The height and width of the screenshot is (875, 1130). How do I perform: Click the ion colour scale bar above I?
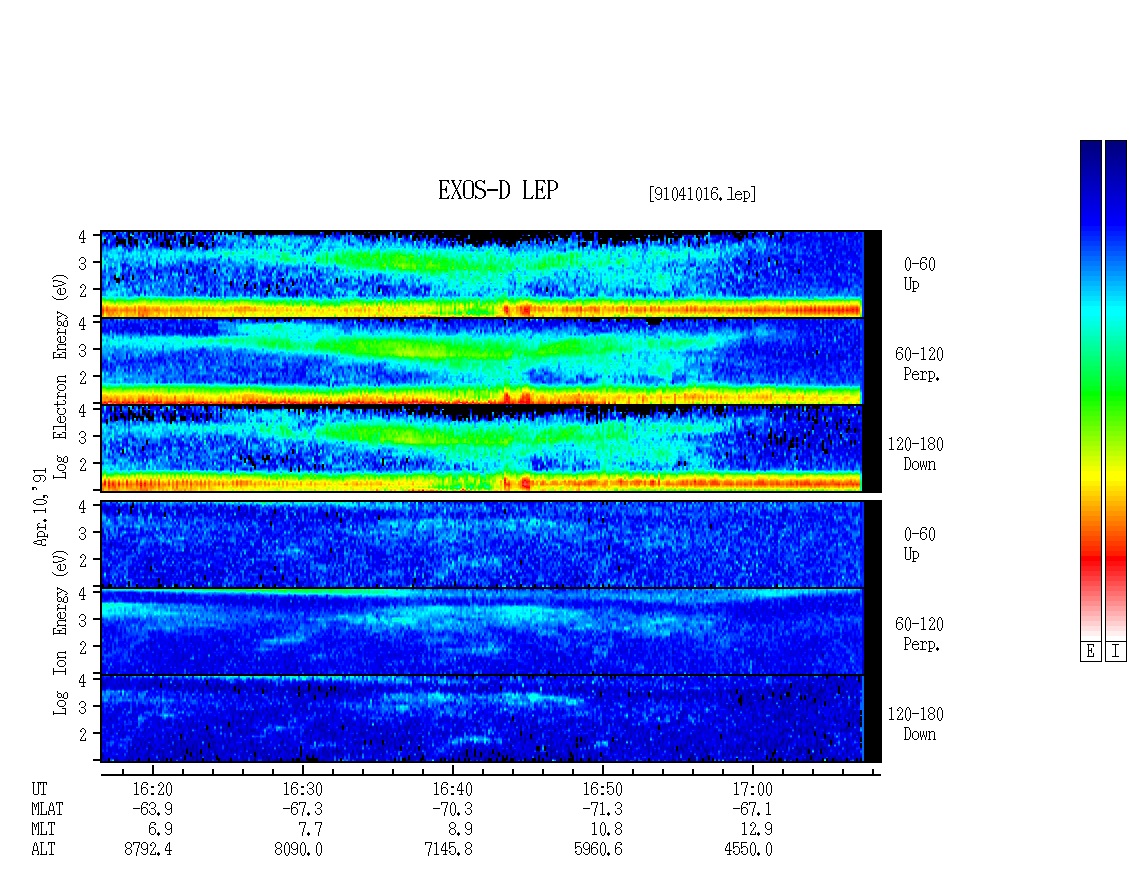point(1116,389)
